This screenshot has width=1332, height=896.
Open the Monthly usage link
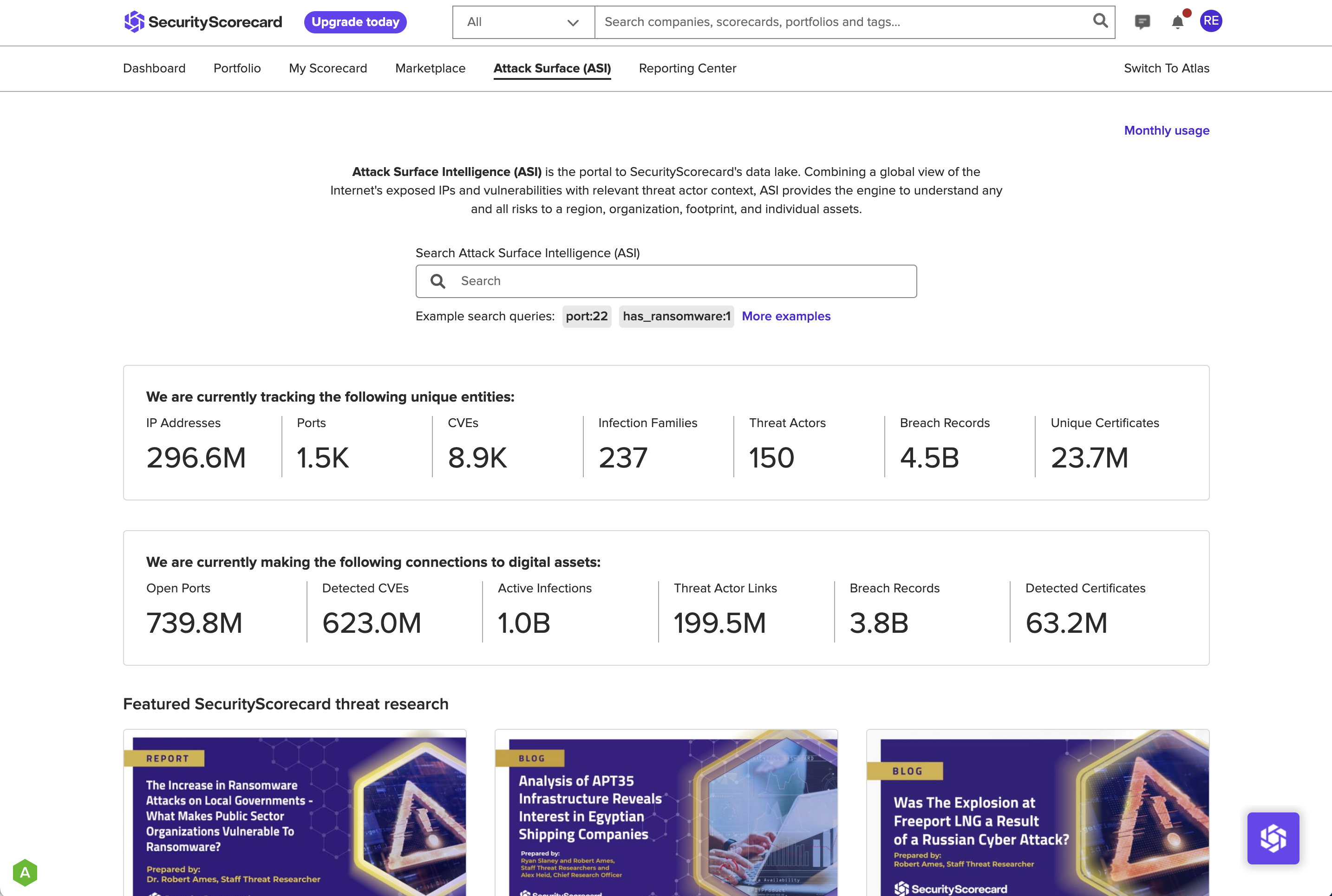pos(1166,131)
